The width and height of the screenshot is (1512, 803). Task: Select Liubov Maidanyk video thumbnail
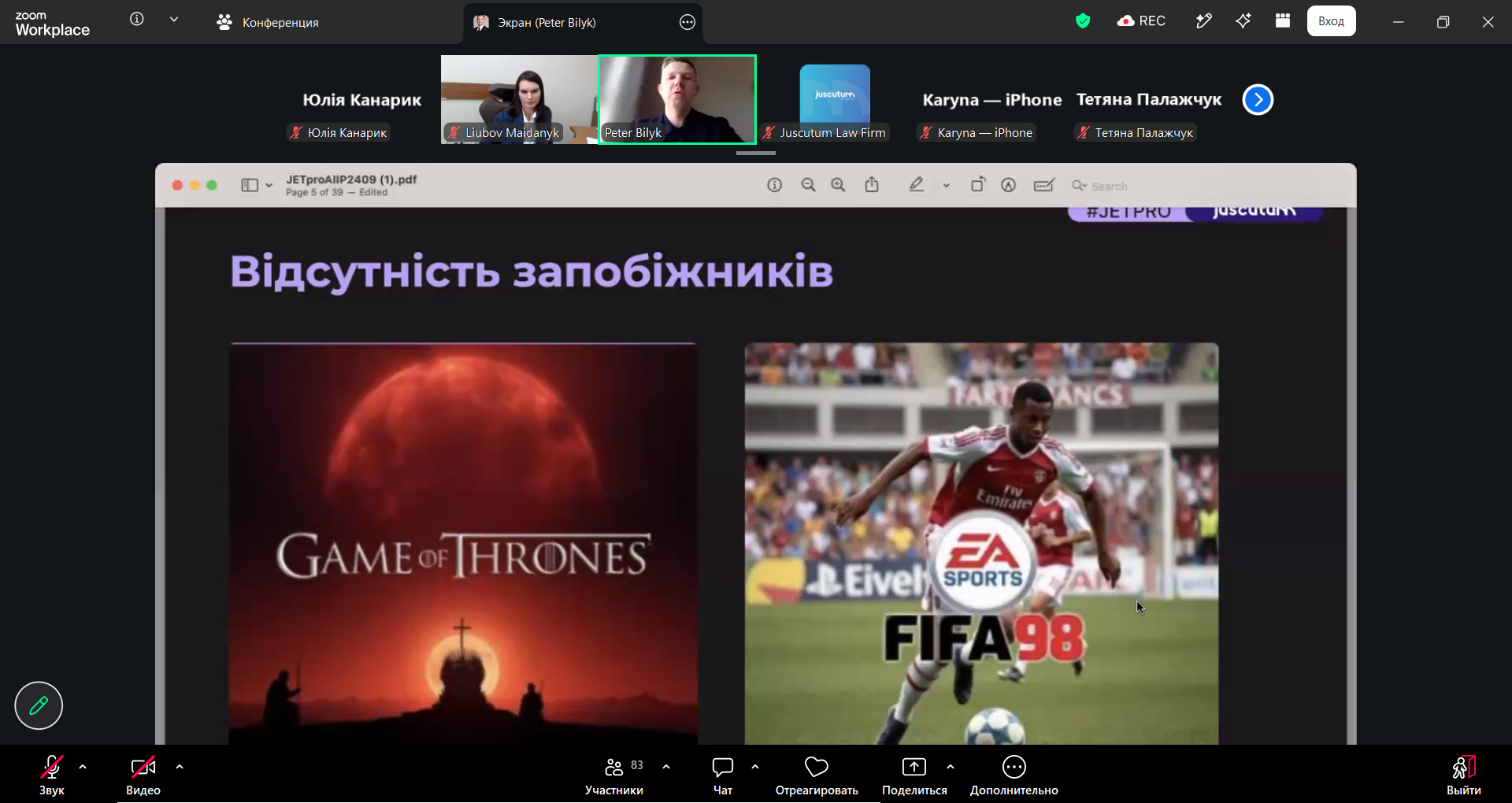point(519,99)
